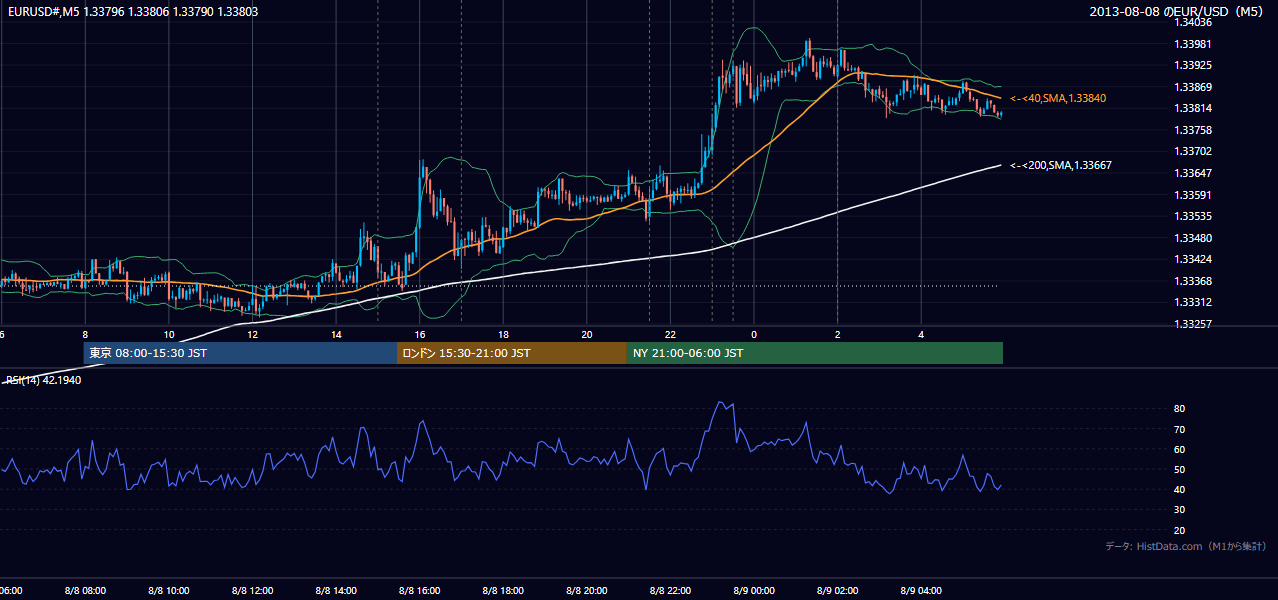This screenshot has width=1278, height=600.
Task: Click price axis value 1.33869
Action: 1192,87
